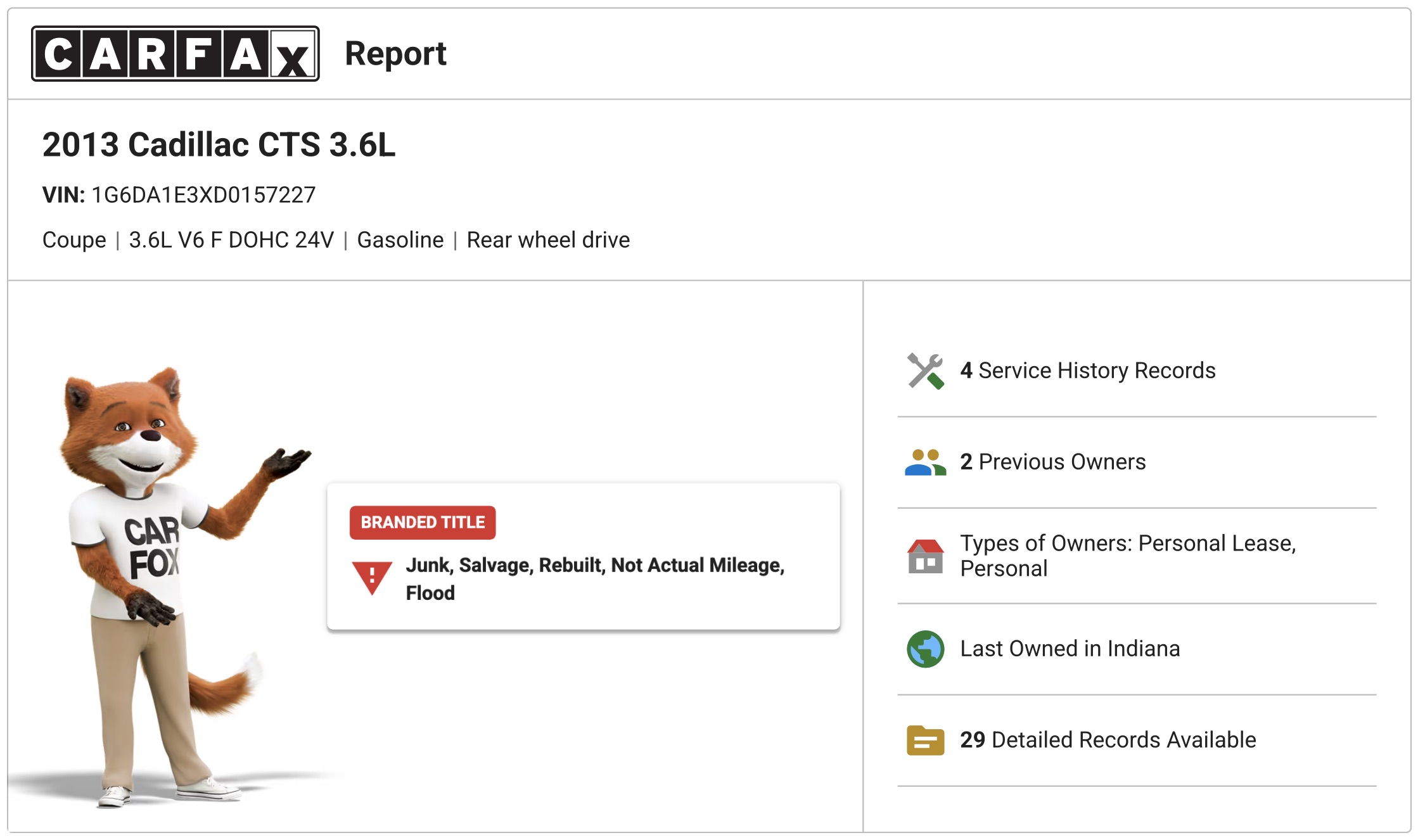The image size is (1418, 840).
Task: Click the CARFAX logo
Action: pyautogui.click(x=176, y=54)
